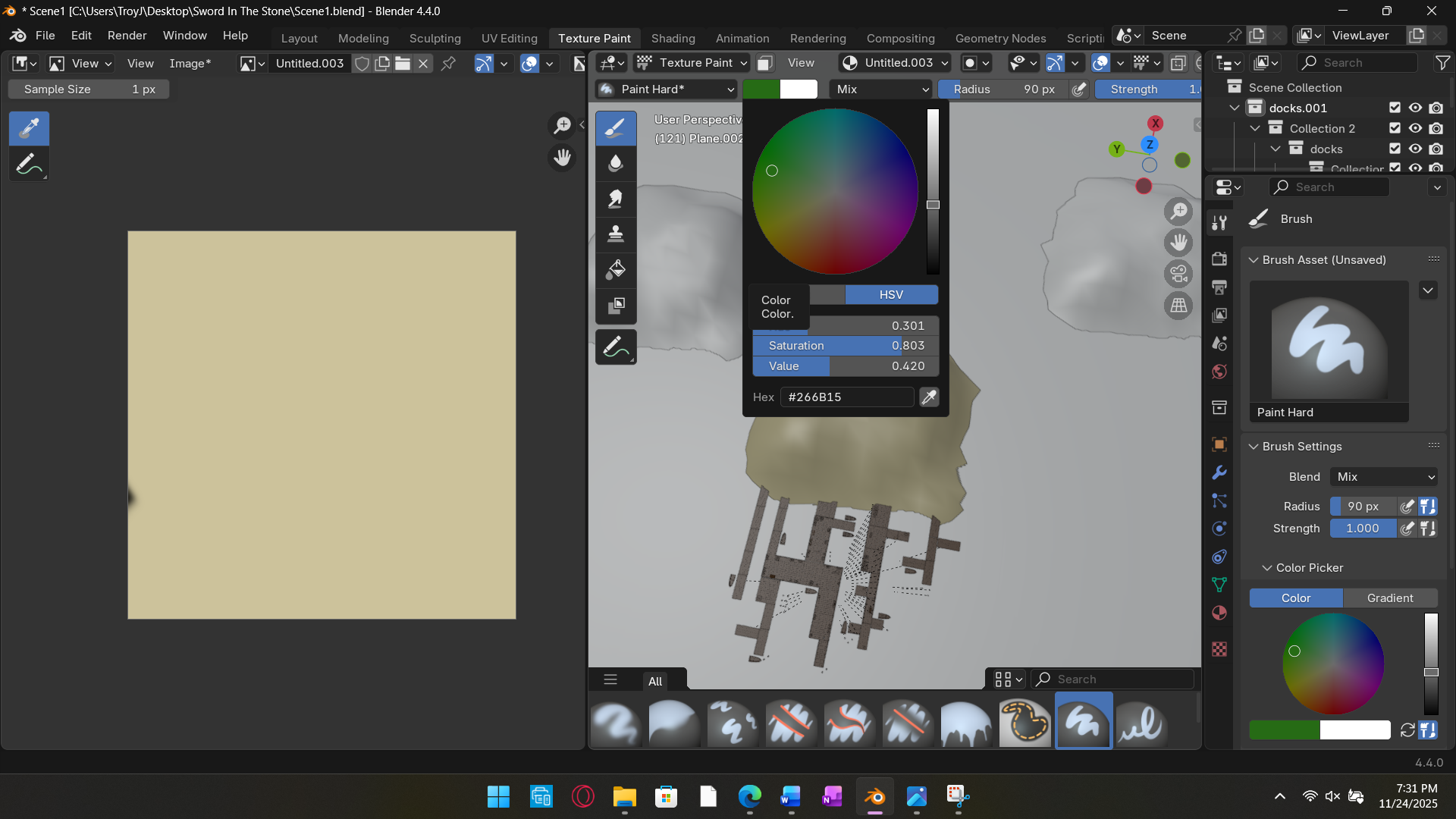Collapse the Brush Settings panel
The image size is (1456, 819).
tap(1254, 447)
